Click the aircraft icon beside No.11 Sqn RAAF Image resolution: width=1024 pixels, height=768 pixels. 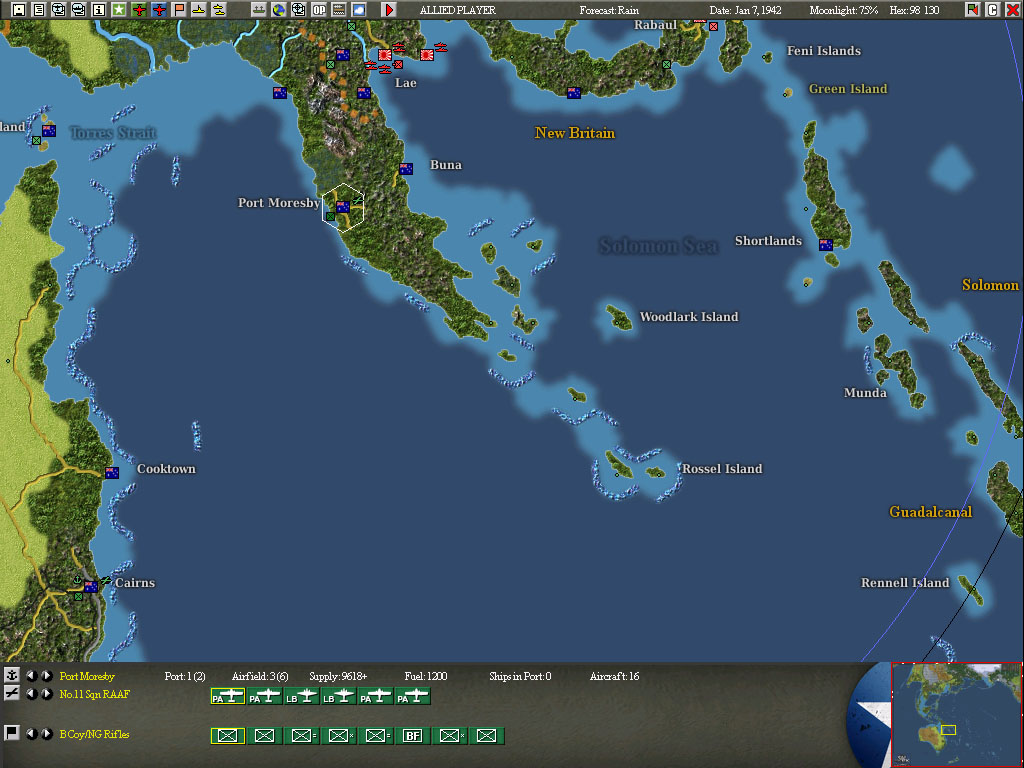pos(12,693)
